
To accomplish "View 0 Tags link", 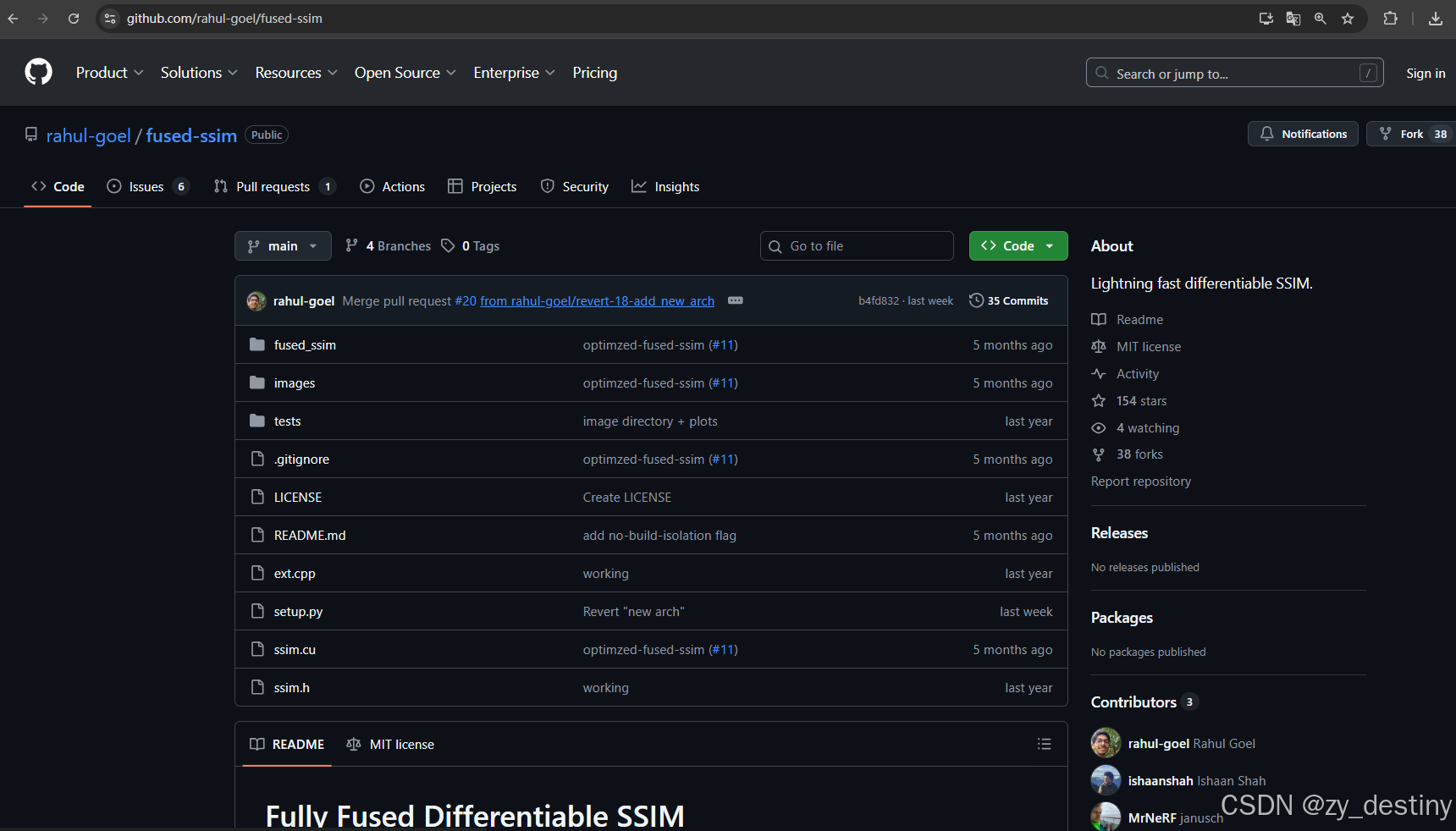I will (x=471, y=245).
